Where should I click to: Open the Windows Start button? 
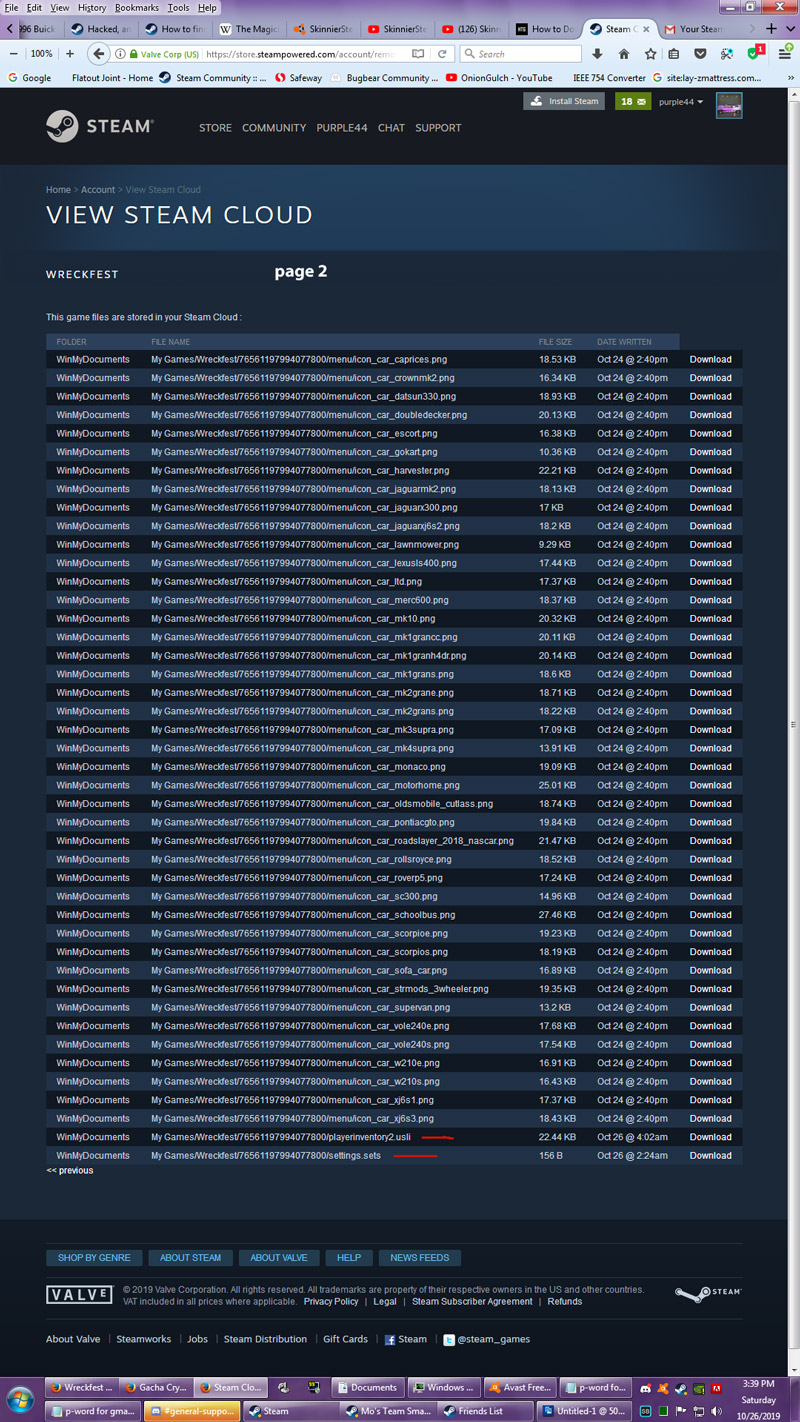click(20, 1398)
